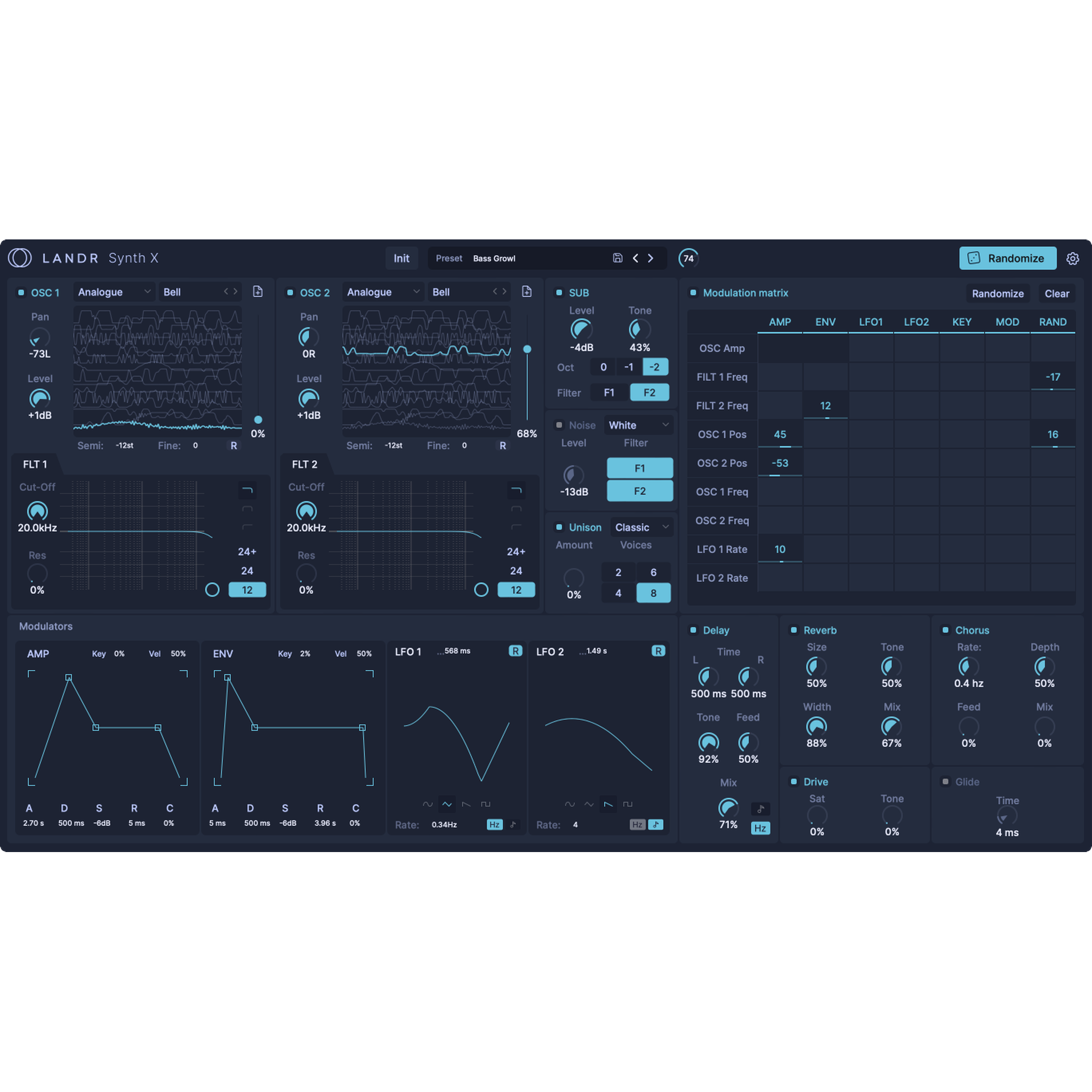This screenshot has width=1092, height=1092.
Task: Switch LFO 2 rate to Hz mode
Action: click(638, 825)
